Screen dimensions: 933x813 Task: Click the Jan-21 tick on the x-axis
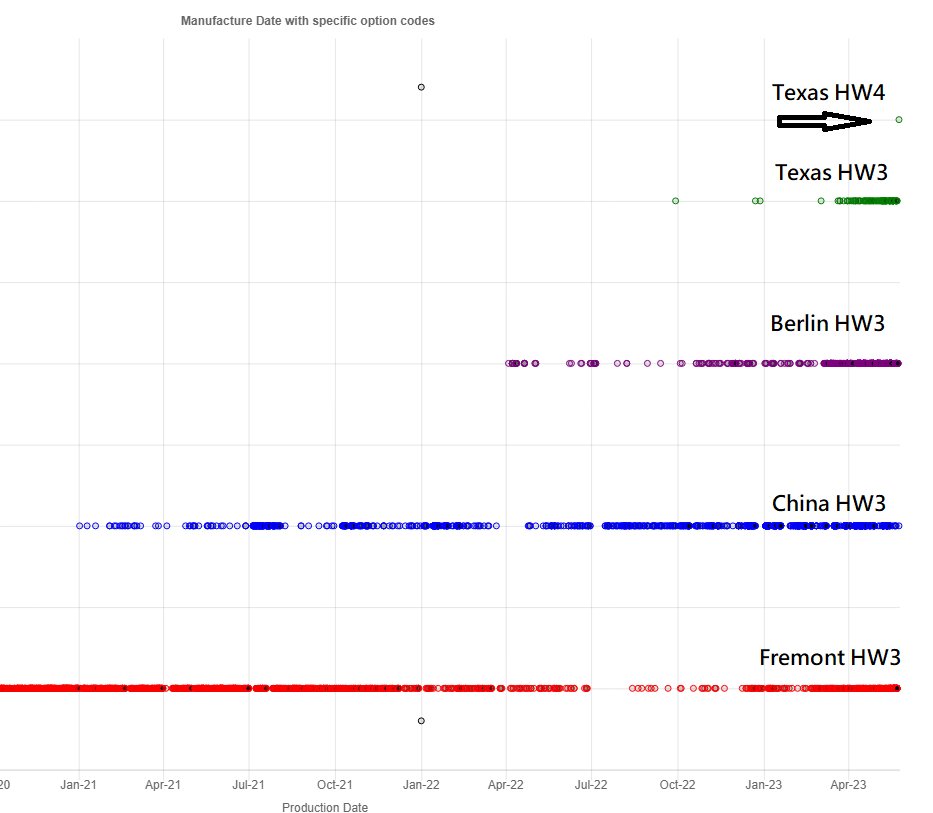[x=77, y=785]
